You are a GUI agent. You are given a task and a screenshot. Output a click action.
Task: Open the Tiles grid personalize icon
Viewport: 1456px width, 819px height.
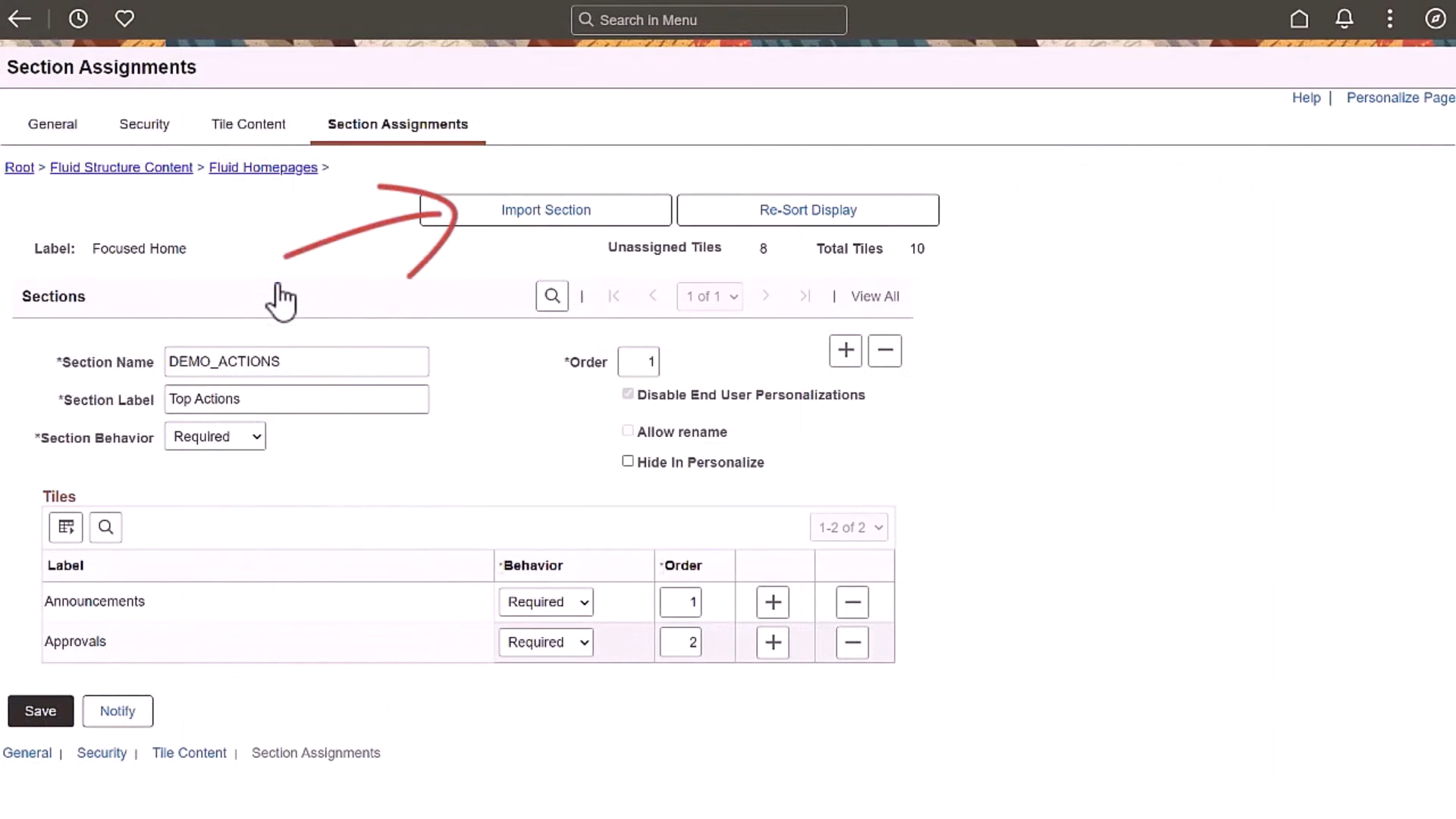point(65,527)
